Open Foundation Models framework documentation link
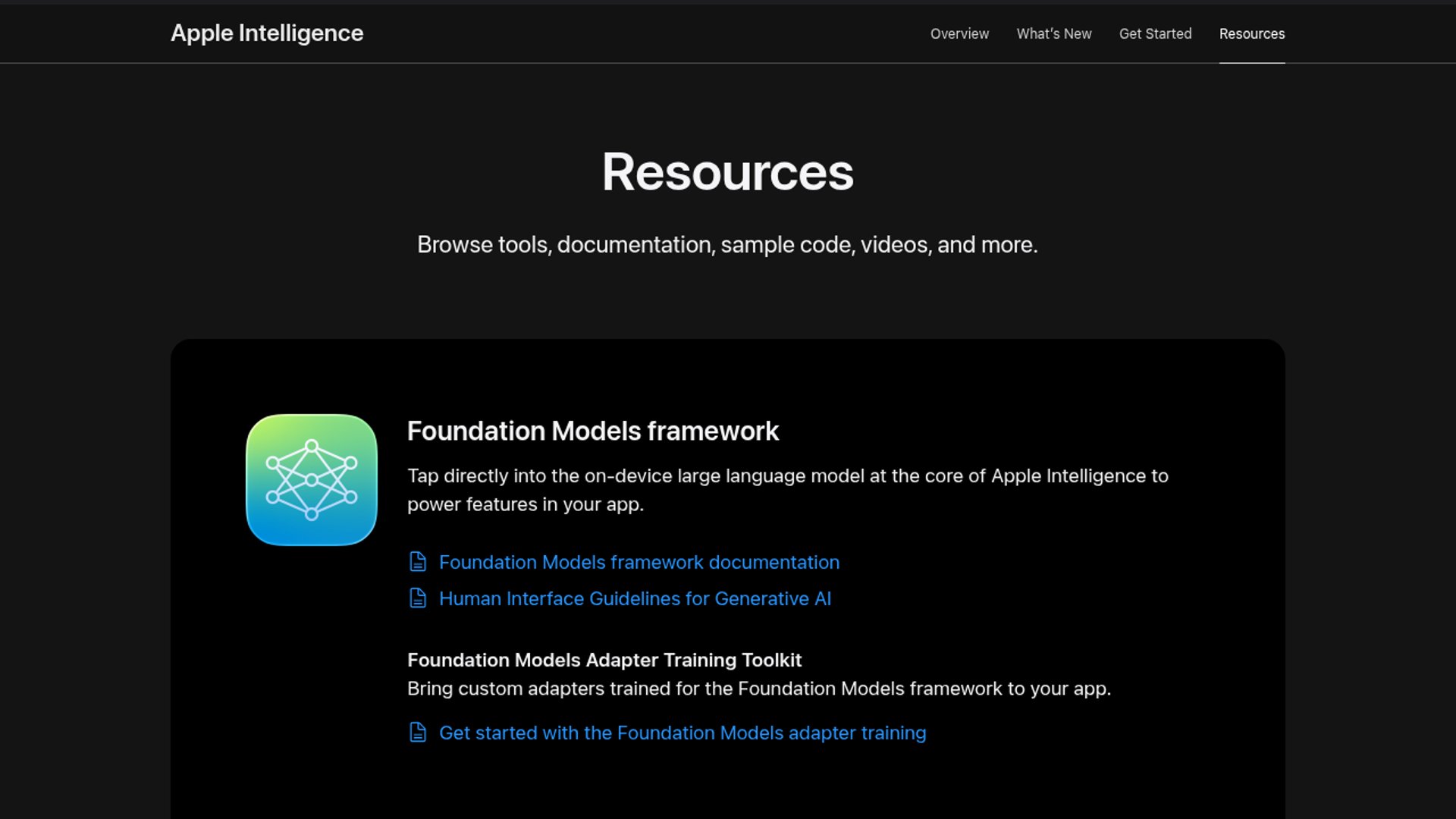Viewport: 1456px width, 819px height. click(x=639, y=562)
